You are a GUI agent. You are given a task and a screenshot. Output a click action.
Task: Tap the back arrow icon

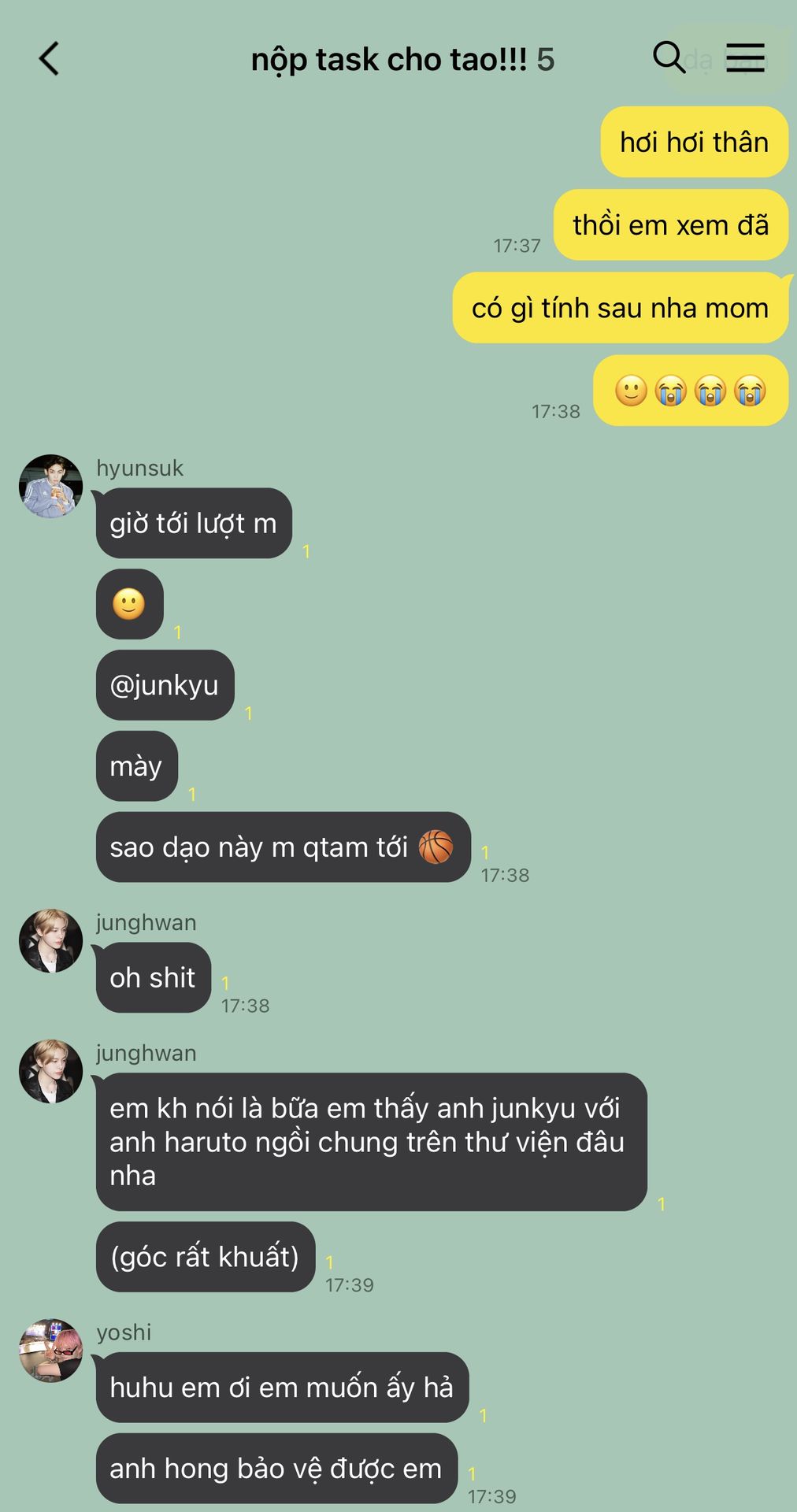tap(49, 59)
